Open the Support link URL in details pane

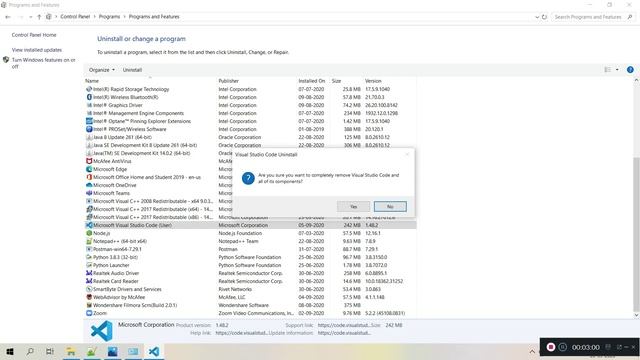coord(343,325)
